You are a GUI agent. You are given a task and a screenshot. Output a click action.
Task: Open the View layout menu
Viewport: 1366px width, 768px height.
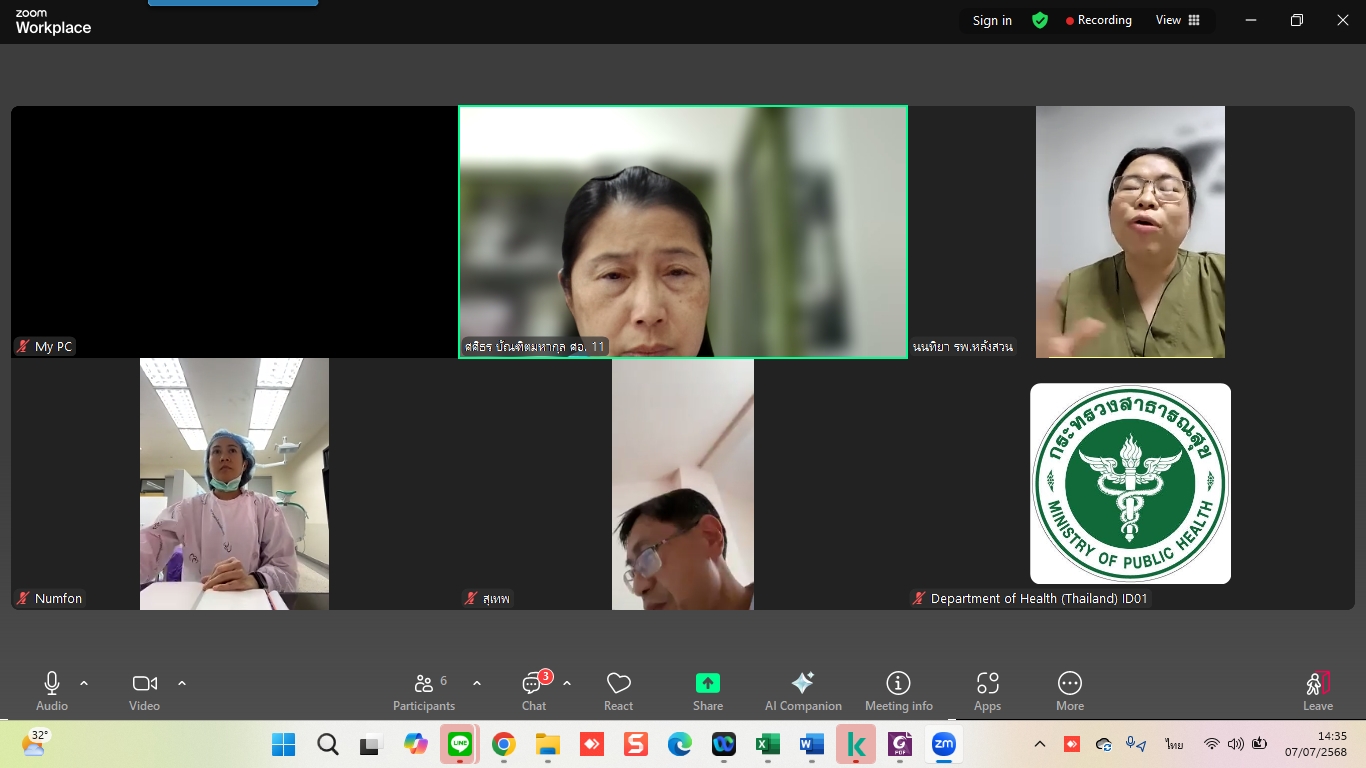[1178, 20]
